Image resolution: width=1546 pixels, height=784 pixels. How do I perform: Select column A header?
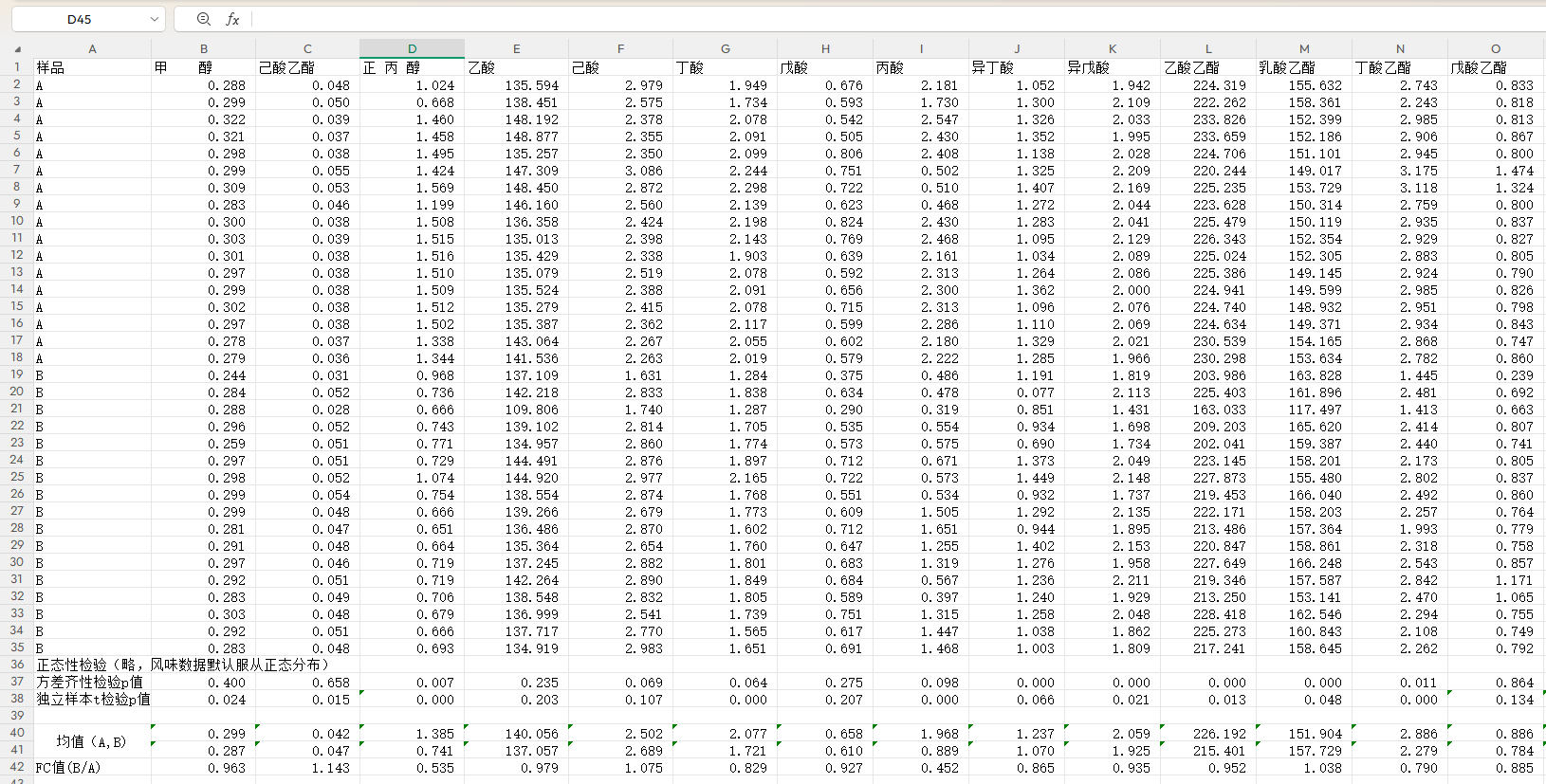tap(92, 48)
